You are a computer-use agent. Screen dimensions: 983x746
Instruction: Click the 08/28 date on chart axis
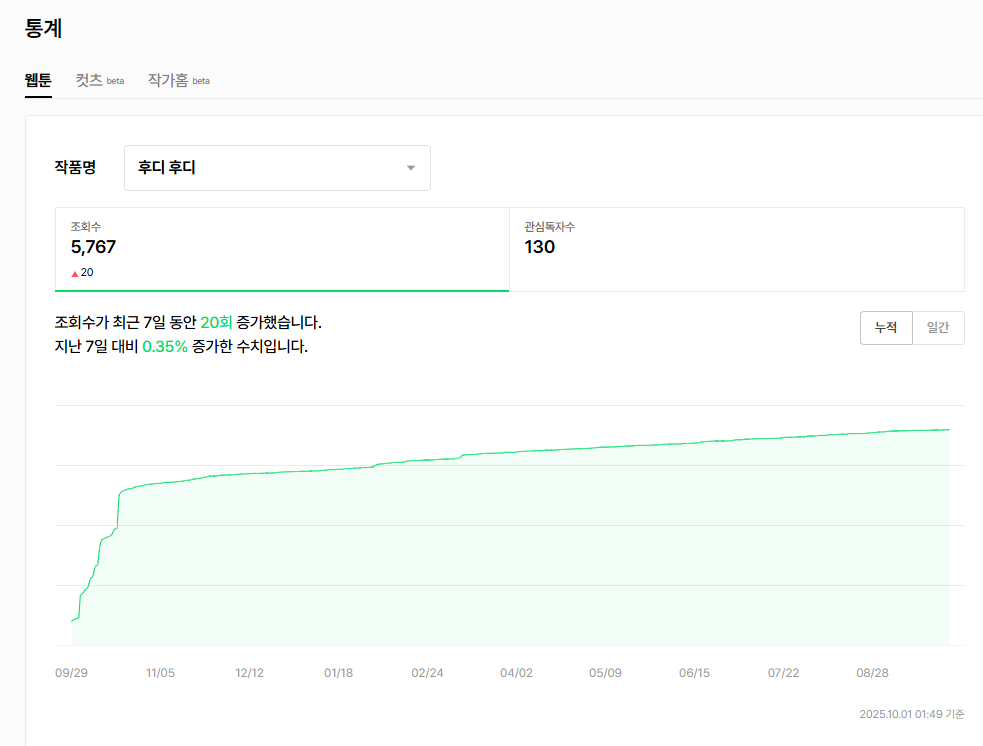(872, 673)
